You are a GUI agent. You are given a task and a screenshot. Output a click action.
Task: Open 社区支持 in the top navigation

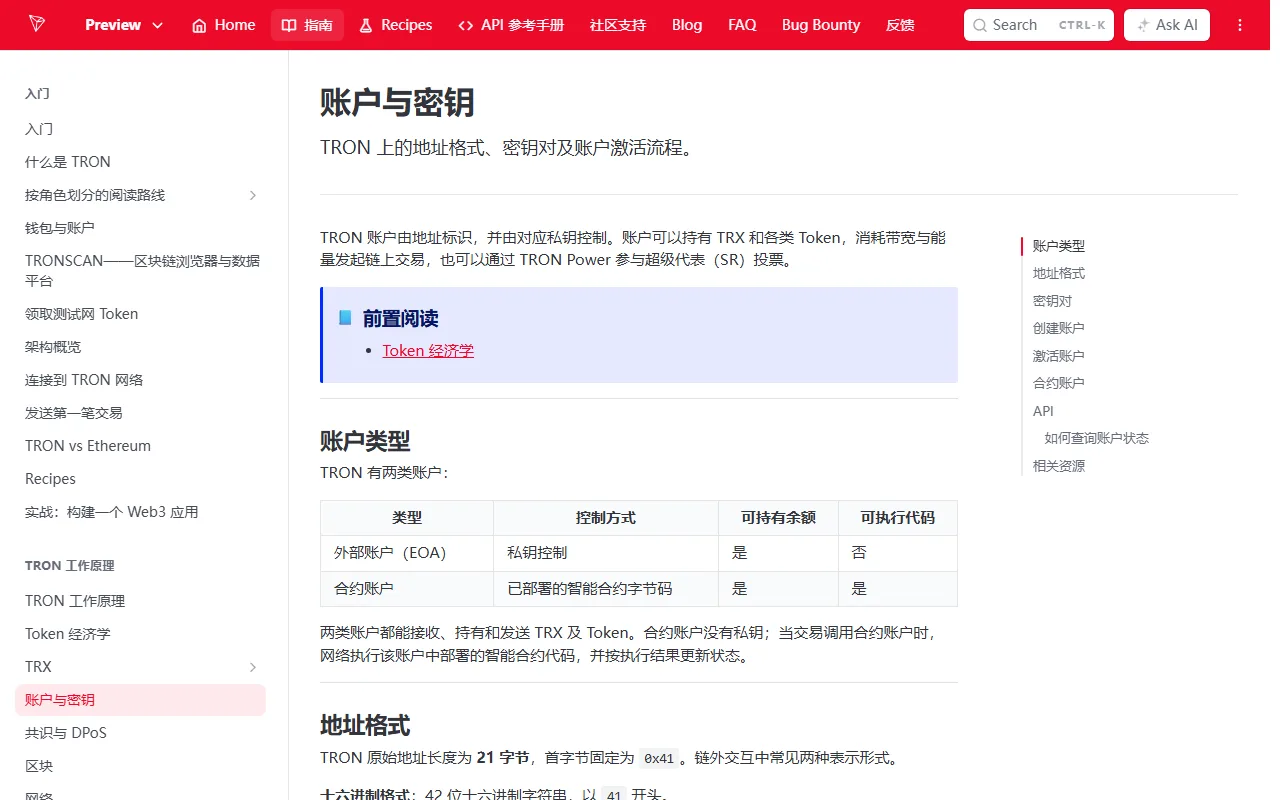[618, 25]
